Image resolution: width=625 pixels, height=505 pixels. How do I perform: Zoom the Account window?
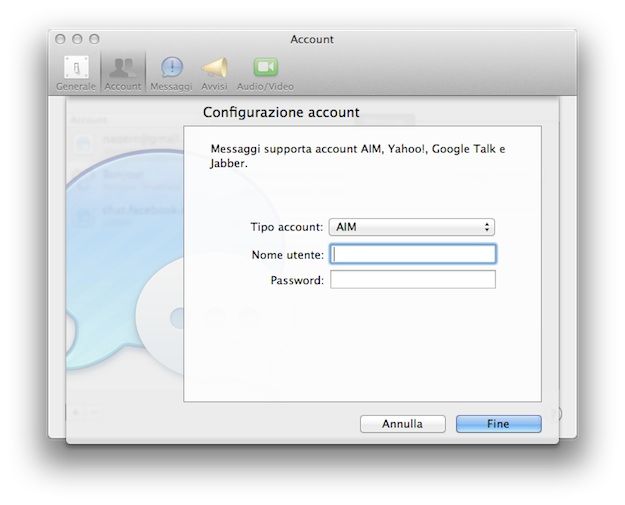point(94,39)
